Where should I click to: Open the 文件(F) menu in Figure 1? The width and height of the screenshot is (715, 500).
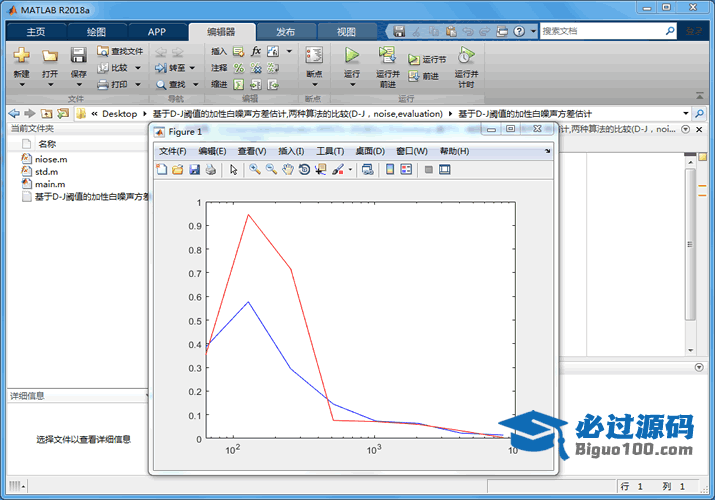pos(172,151)
